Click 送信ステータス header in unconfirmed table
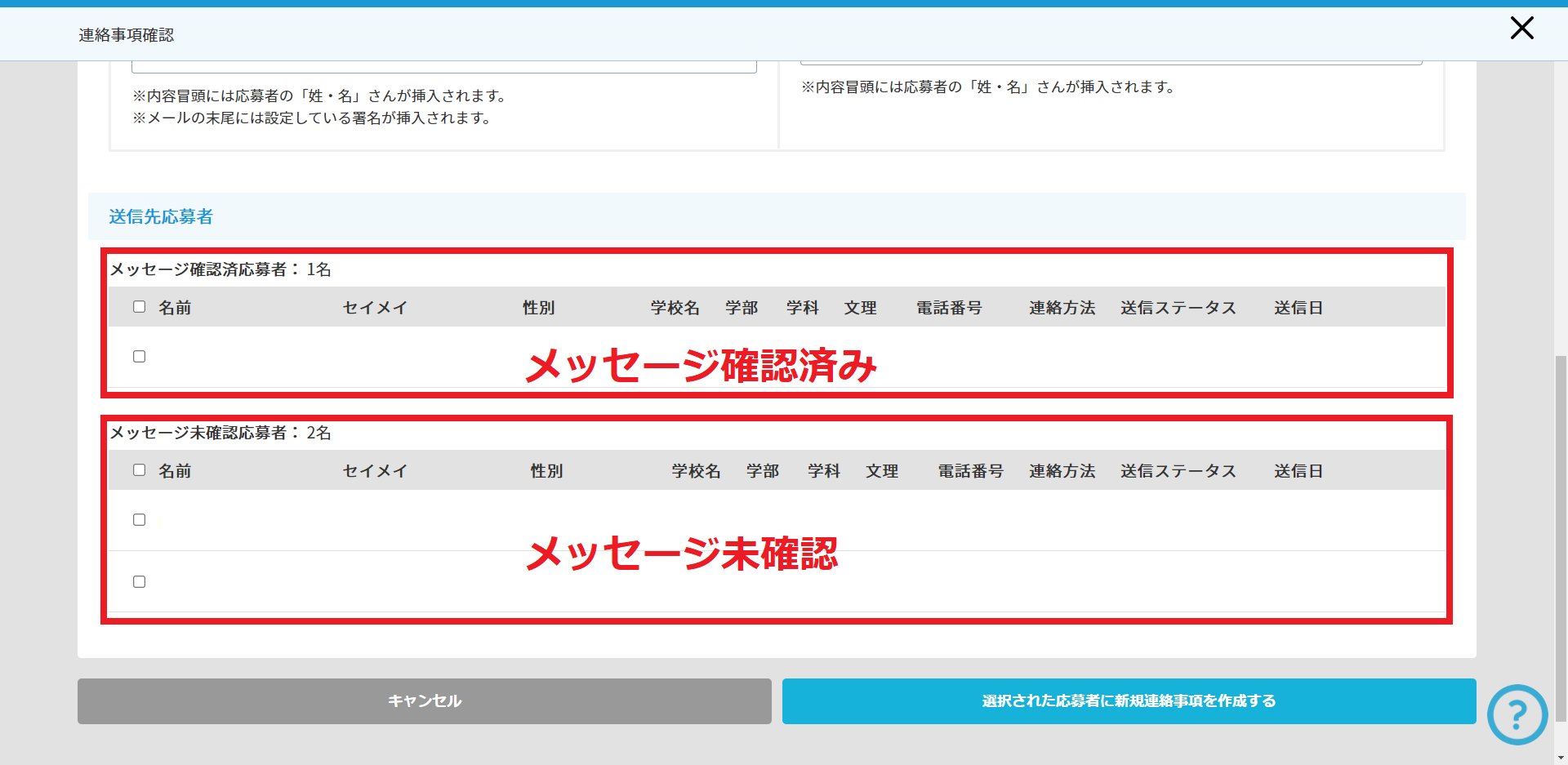 pyautogui.click(x=1178, y=471)
